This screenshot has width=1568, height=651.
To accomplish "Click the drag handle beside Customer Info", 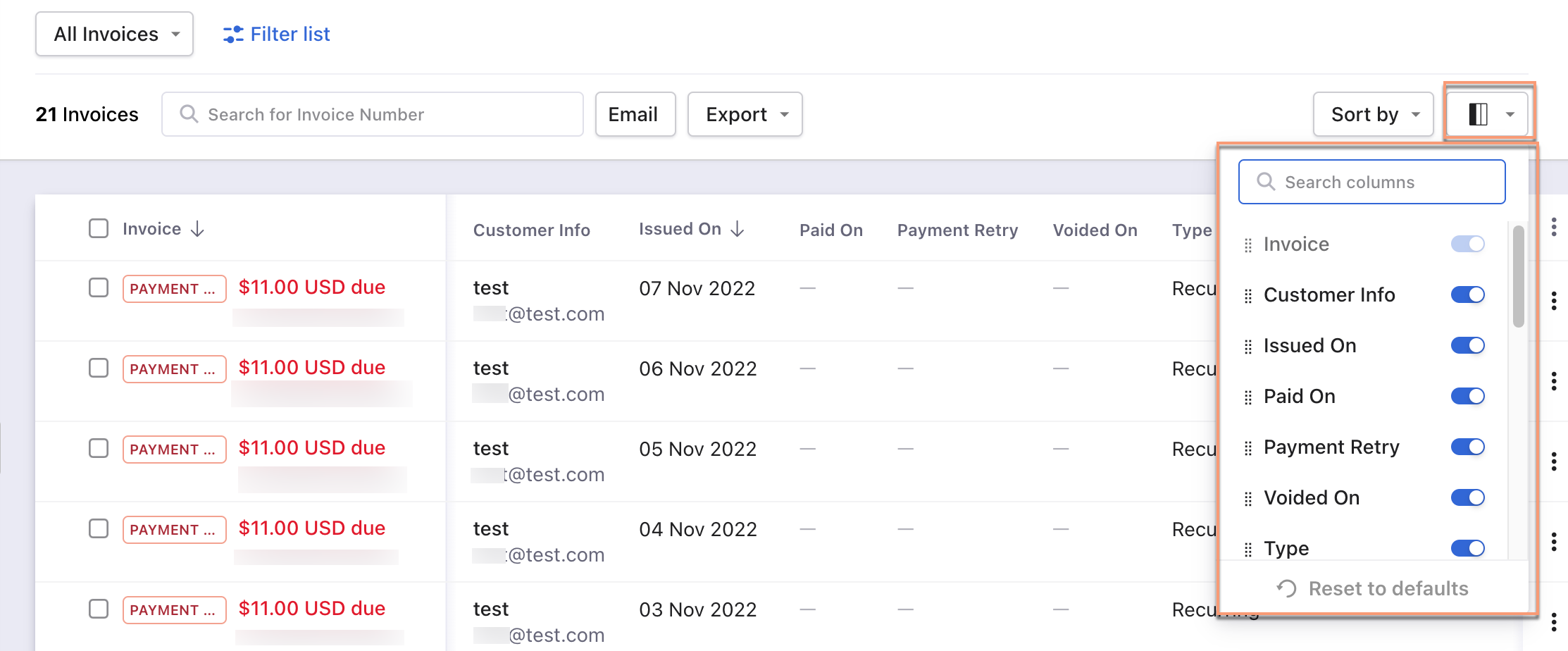I will (x=1248, y=296).
